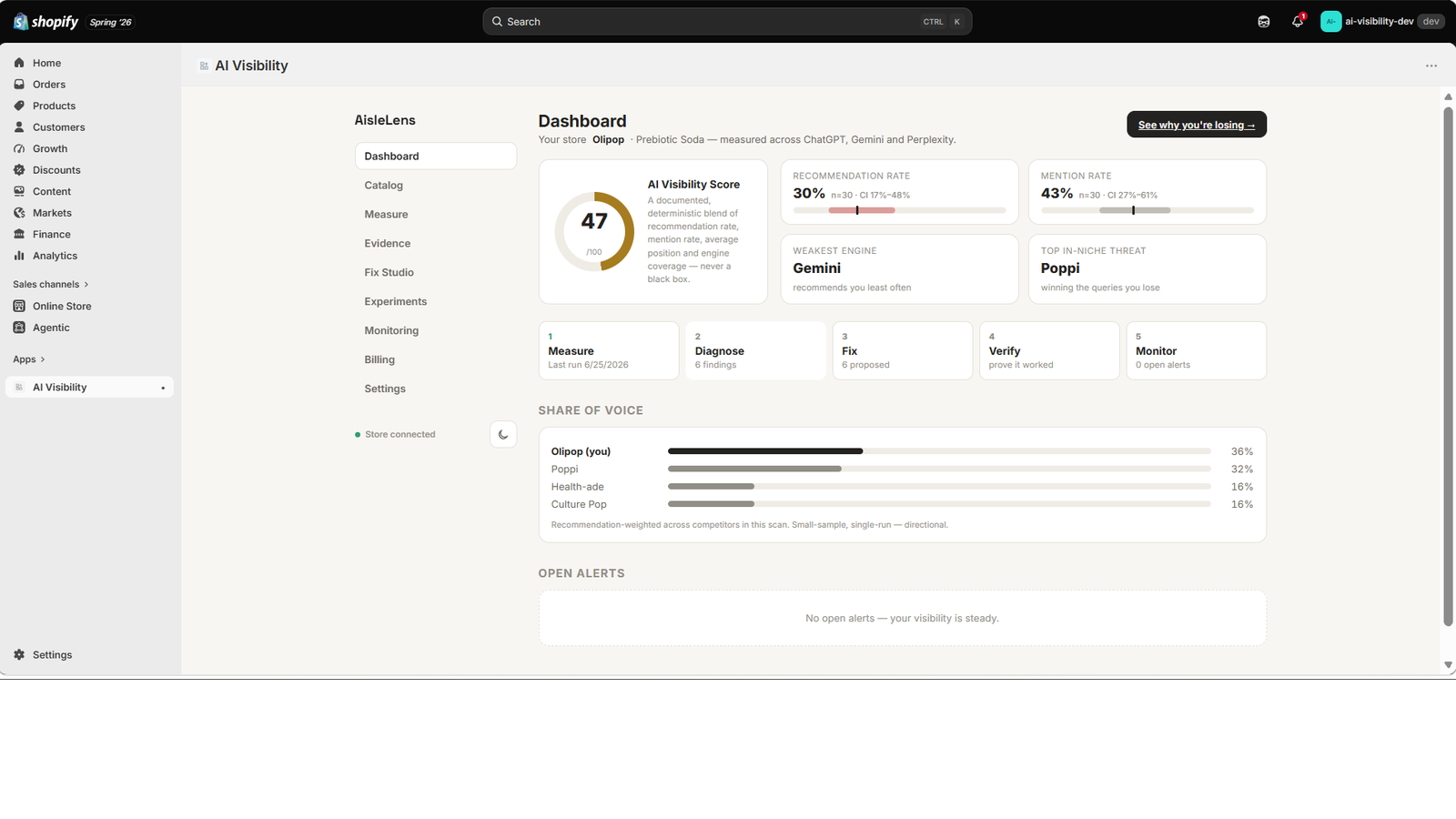1456x819 pixels.
Task: Open the Weakest Engine Gemini card
Action: 899,269
